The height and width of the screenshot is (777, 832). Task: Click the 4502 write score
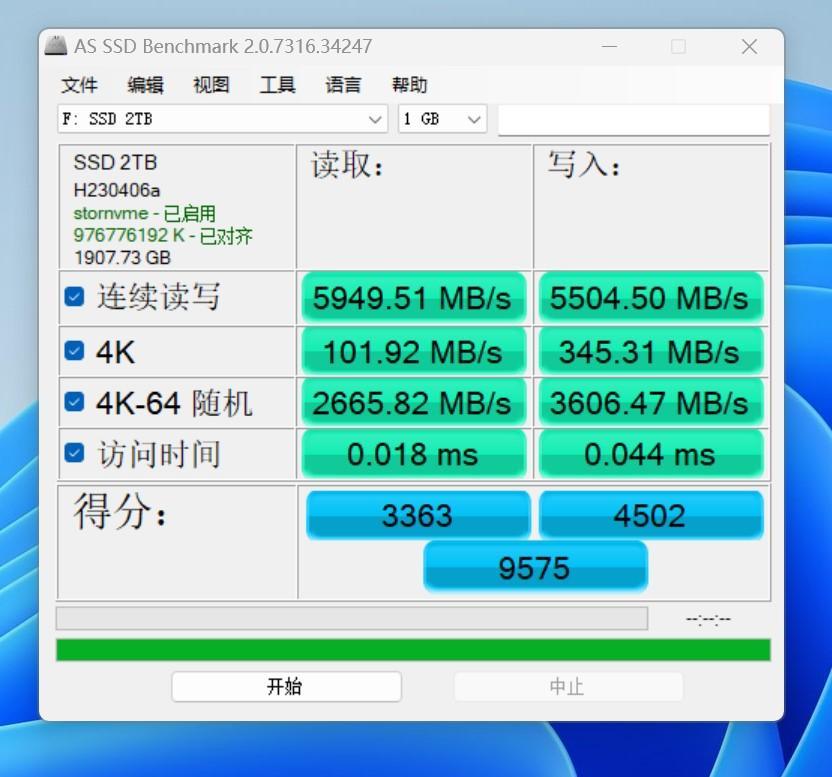[x=651, y=515]
